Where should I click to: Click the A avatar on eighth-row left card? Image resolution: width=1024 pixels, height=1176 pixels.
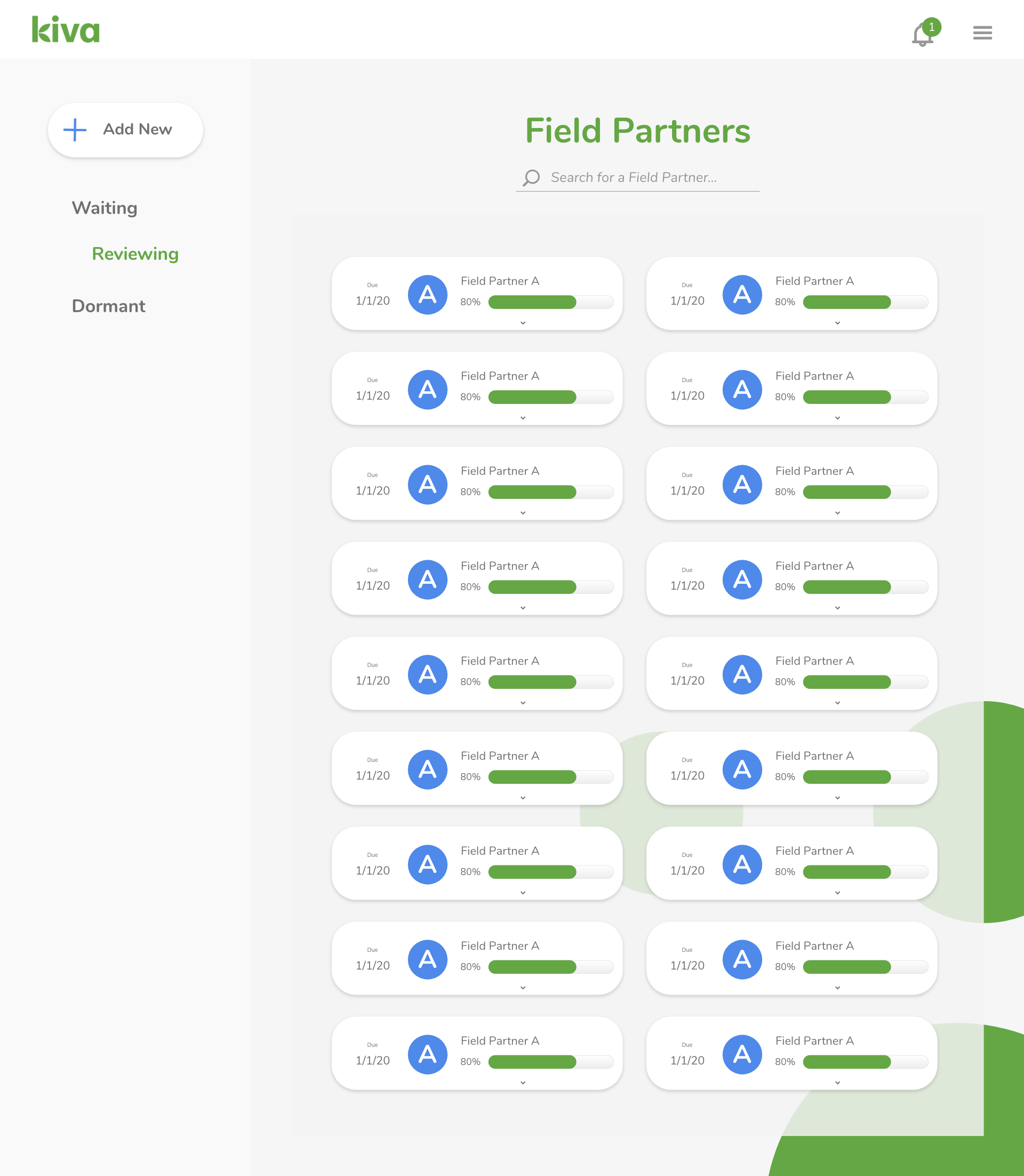[x=427, y=959]
